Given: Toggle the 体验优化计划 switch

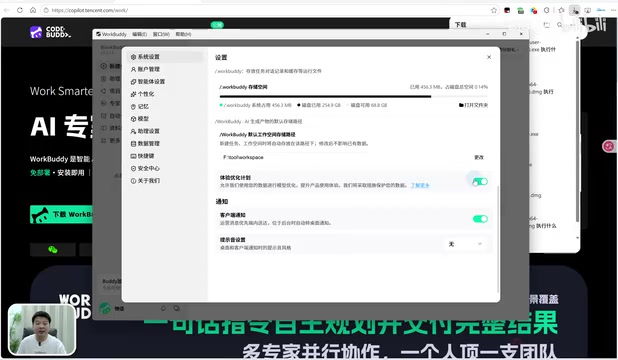Looking at the screenshot, I should pos(480,181).
